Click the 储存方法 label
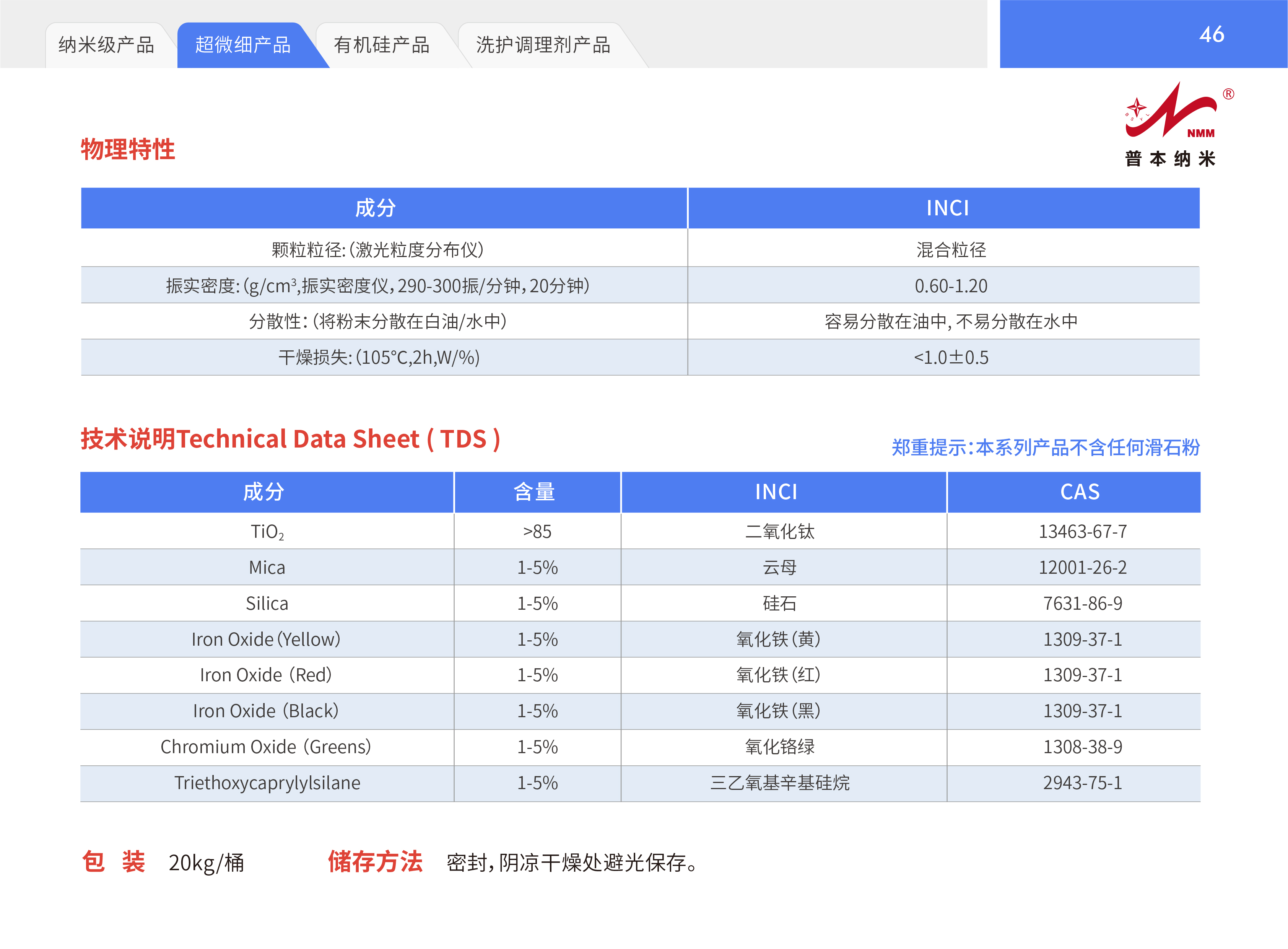Screen dimensions: 1288x949 (x=375, y=862)
